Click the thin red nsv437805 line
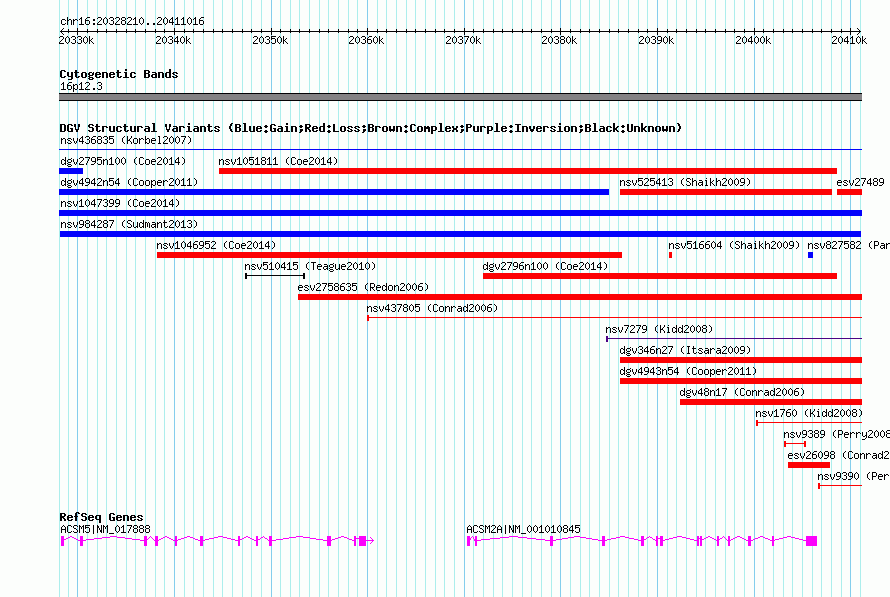Viewport: 890px width, 597px height. click(615, 318)
